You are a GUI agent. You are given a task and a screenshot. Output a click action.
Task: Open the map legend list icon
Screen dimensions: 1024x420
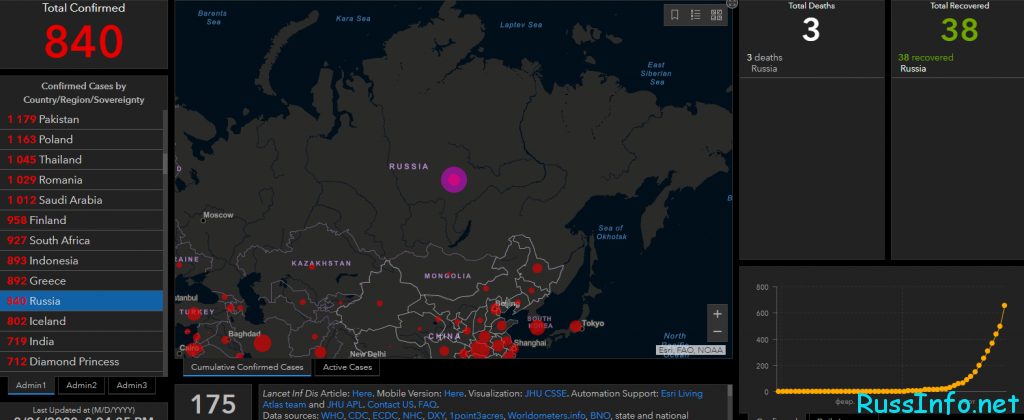coord(696,15)
